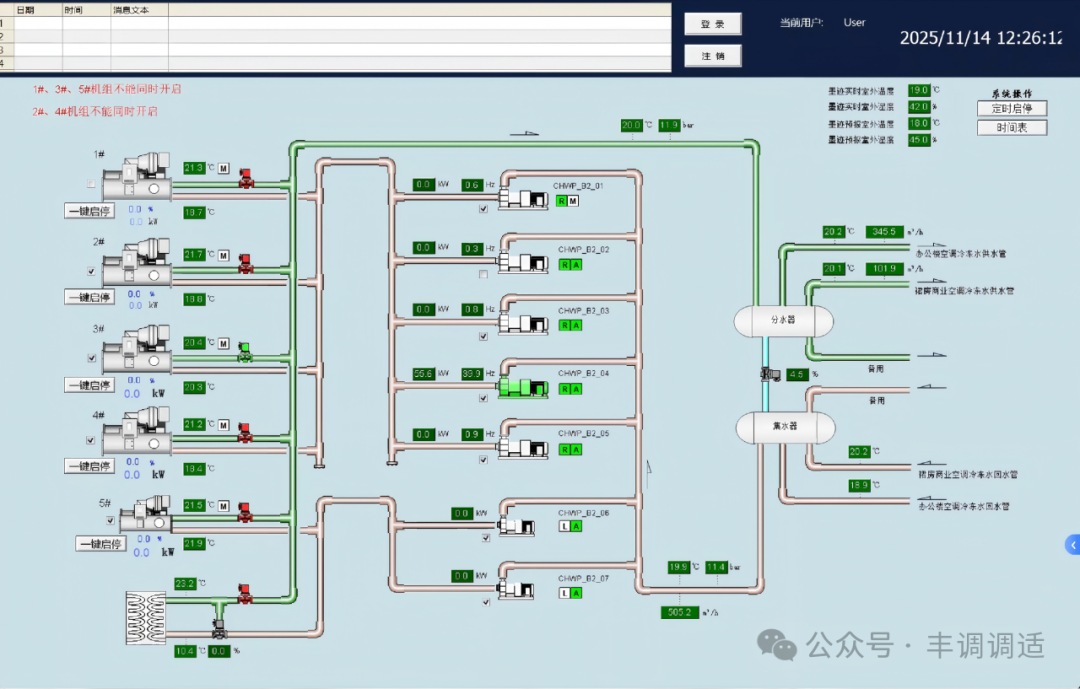The width and height of the screenshot is (1080, 689).
Task: Click R M status badge of CHWP_B2_01
Action: point(568,201)
